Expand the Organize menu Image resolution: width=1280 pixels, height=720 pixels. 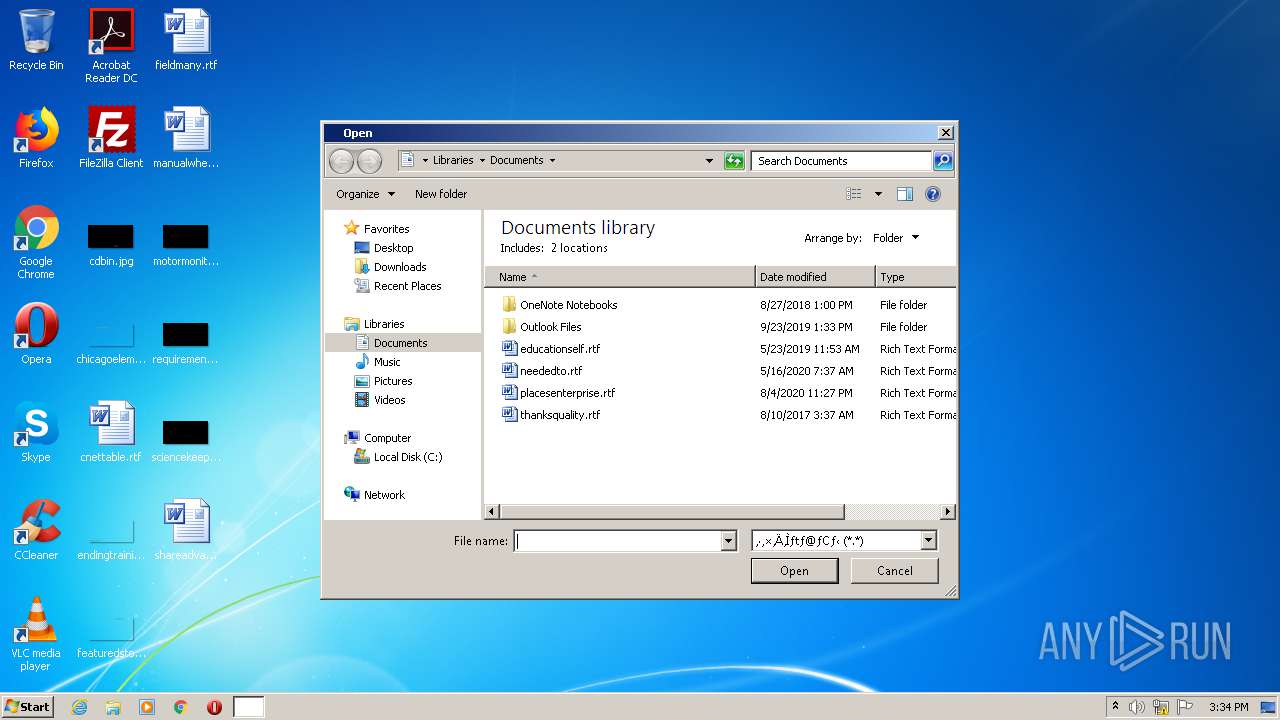366,194
